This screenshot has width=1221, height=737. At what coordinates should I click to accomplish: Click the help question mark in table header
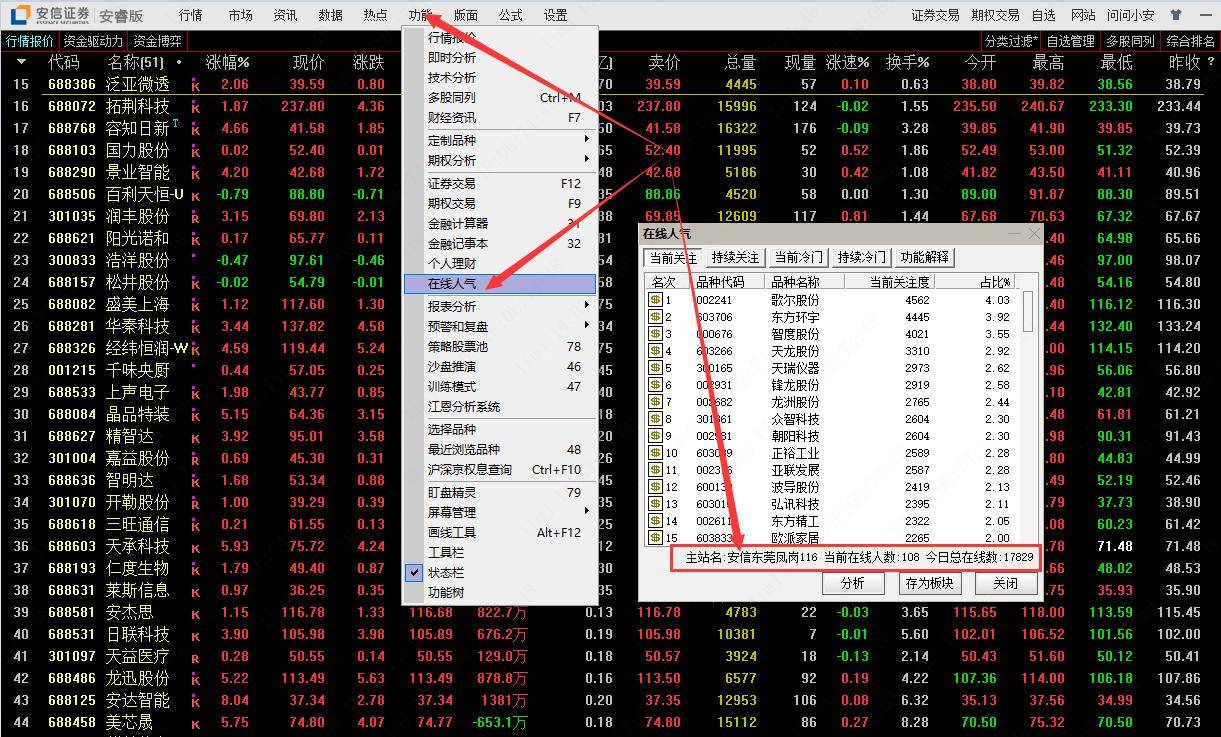click(x=1211, y=62)
